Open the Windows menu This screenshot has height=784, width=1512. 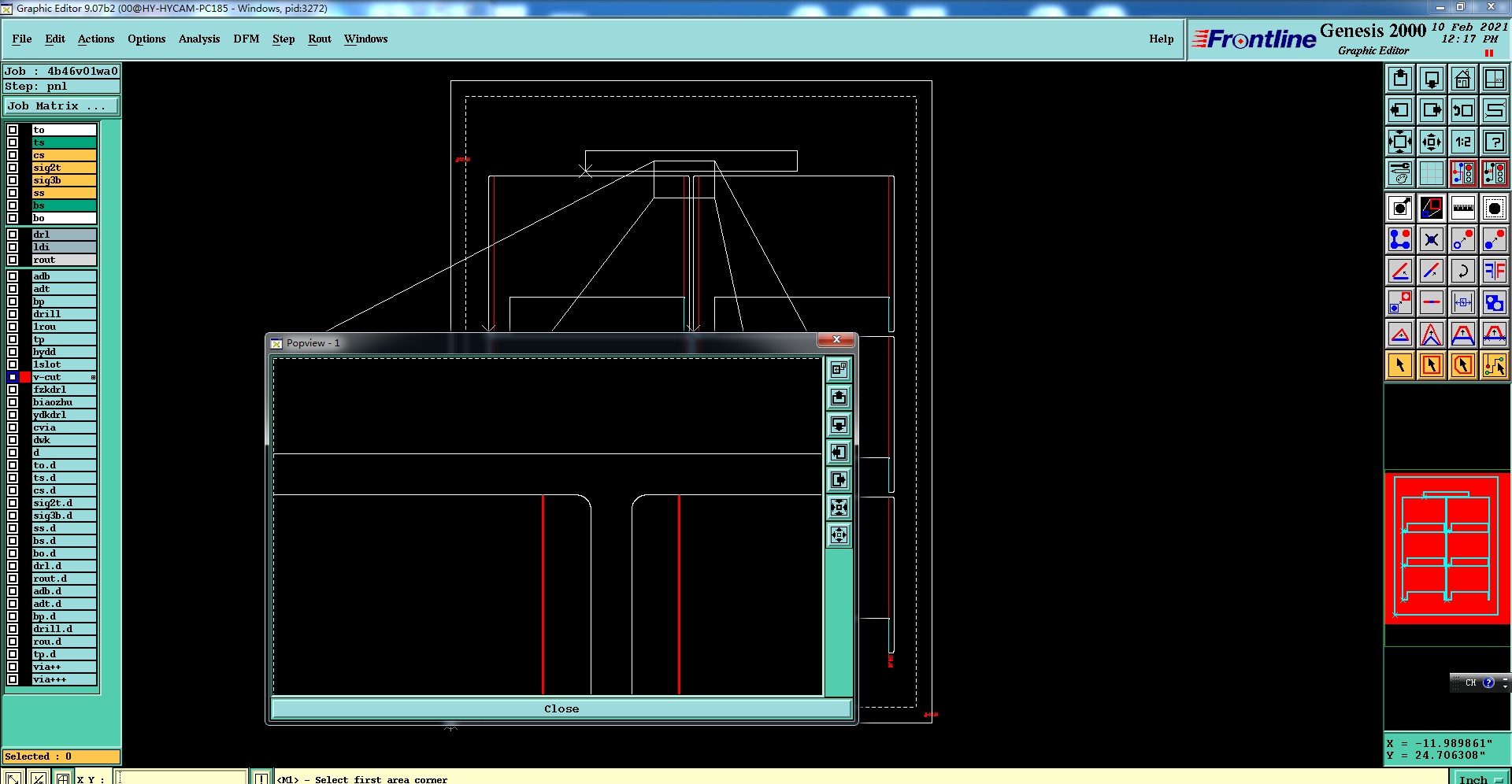click(x=365, y=39)
